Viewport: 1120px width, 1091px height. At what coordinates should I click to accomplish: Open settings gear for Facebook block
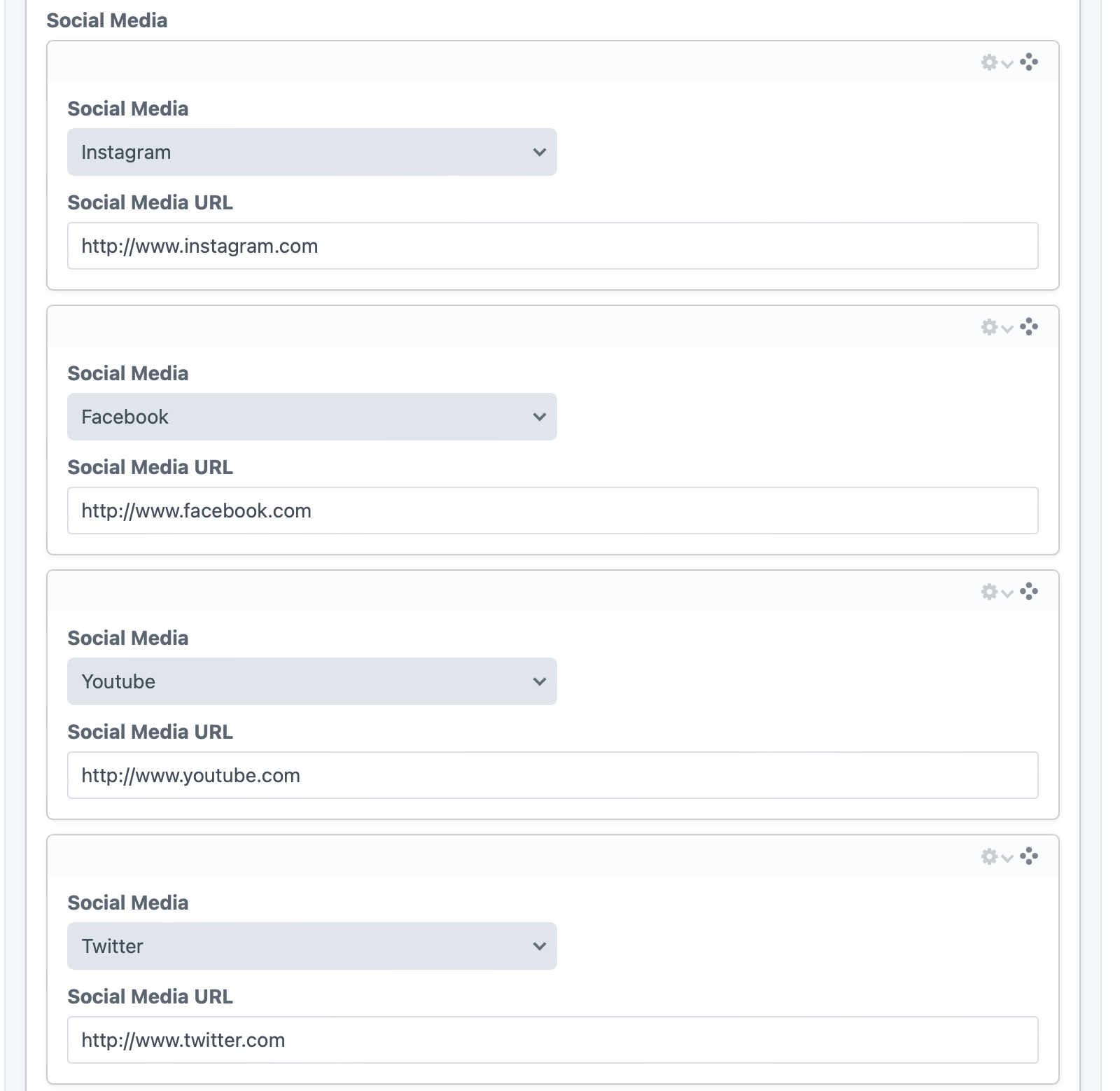(x=995, y=328)
